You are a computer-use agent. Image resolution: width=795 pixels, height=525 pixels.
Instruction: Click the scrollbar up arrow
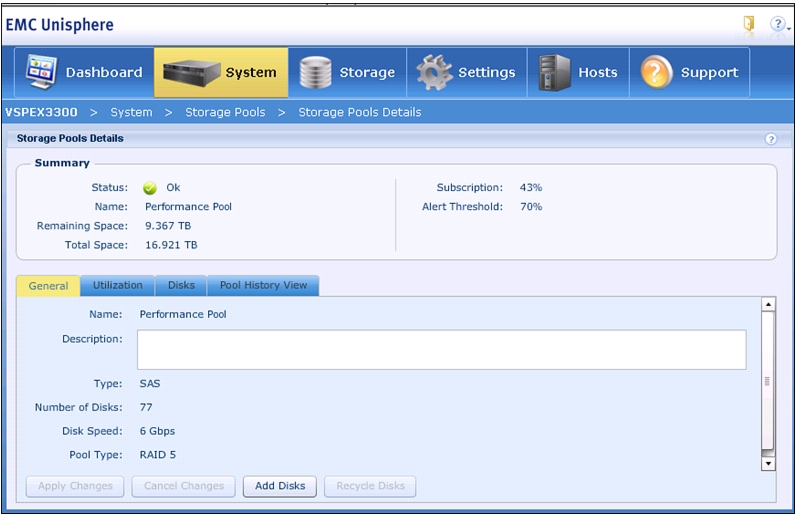click(768, 304)
